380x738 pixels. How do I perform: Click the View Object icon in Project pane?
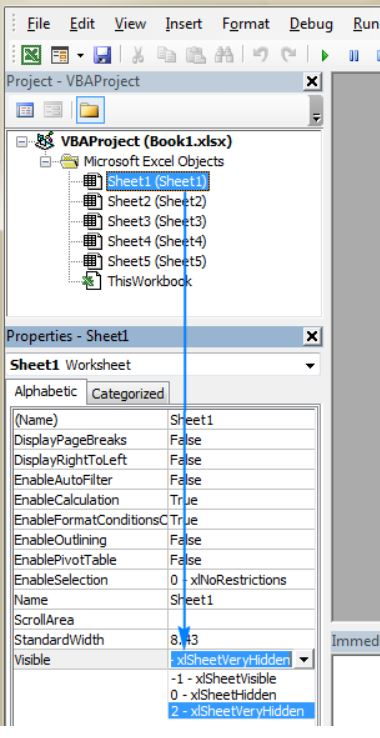tap(53, 110)
